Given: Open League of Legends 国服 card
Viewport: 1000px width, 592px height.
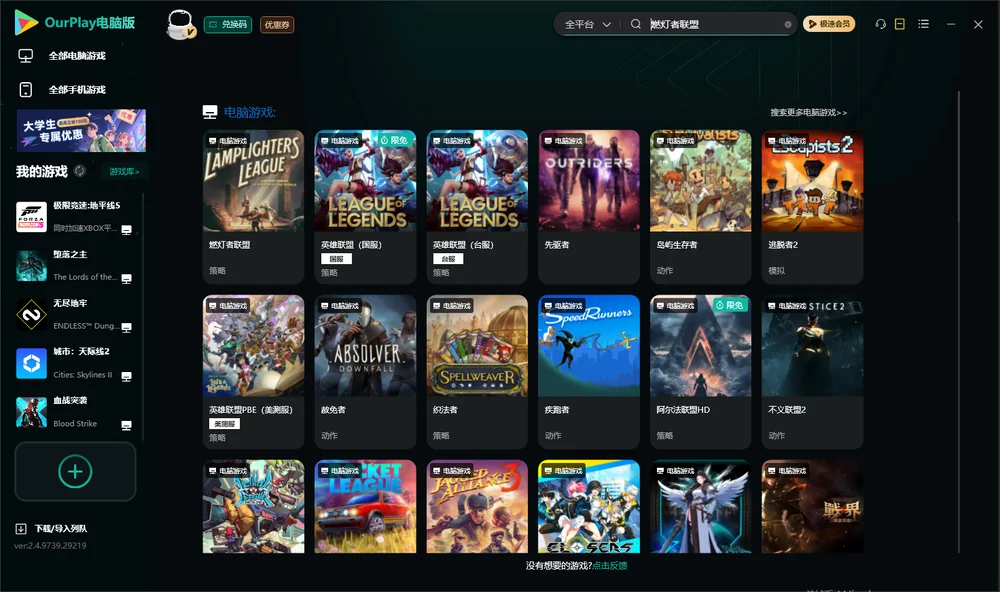Looking at the screenshot, I should tap(365, 207).
